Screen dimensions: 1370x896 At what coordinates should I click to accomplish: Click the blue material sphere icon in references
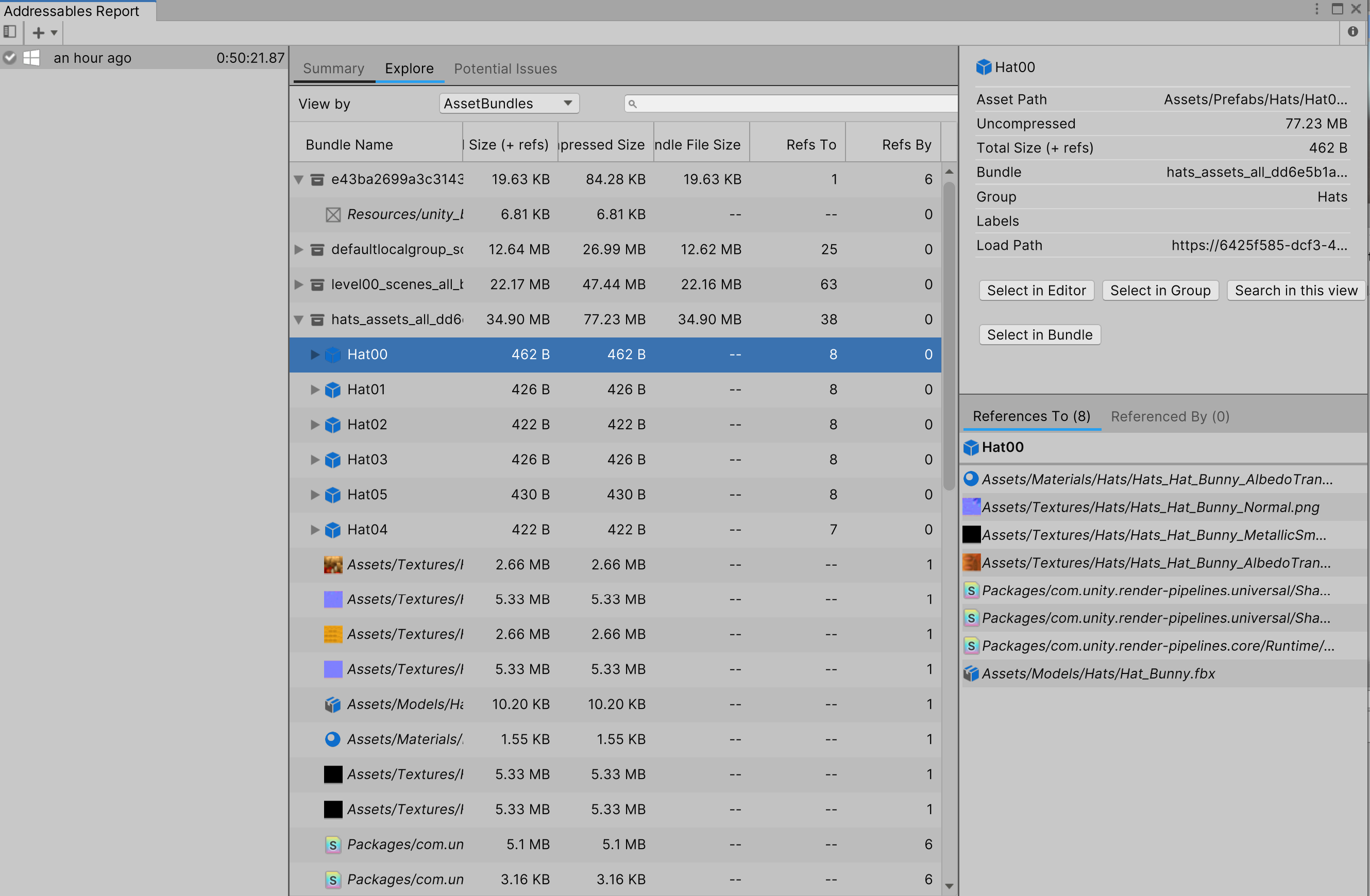pyautogui.click(x=971, y=479)
